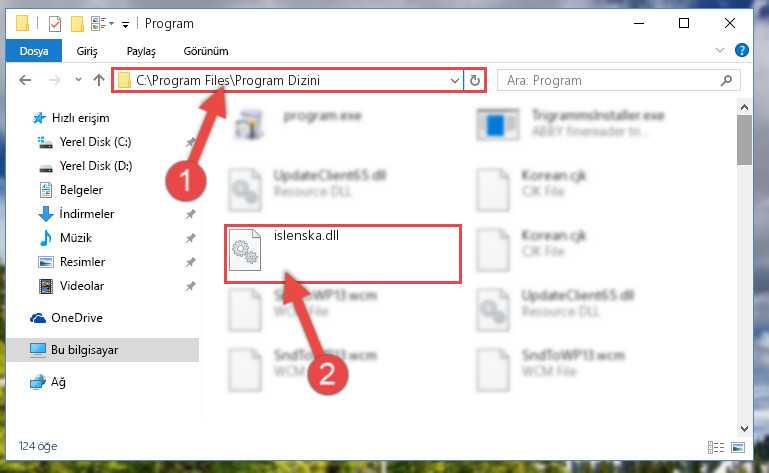This screenshot has height=473, width=769.
Task: Click the search magnifier icon
Action: (x=726, y=80)
